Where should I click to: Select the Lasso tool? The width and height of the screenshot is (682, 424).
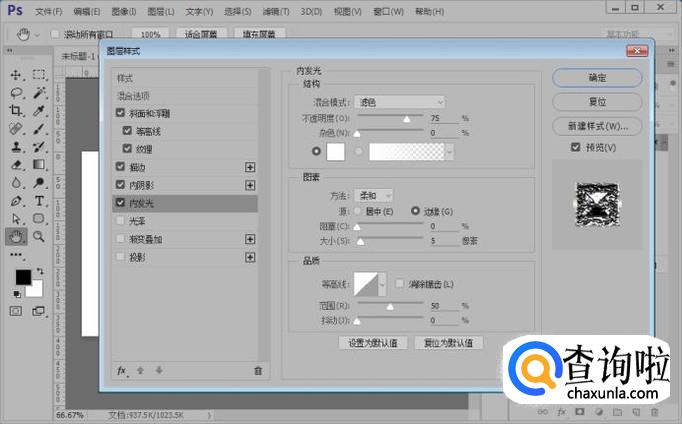click(16, 93)
